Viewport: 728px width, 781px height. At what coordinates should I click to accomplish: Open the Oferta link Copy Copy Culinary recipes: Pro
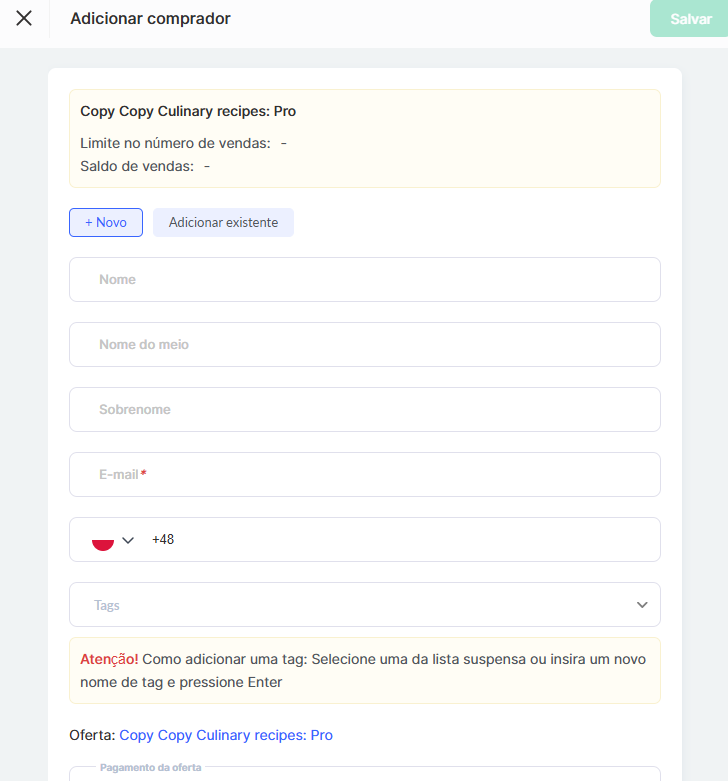226,735
